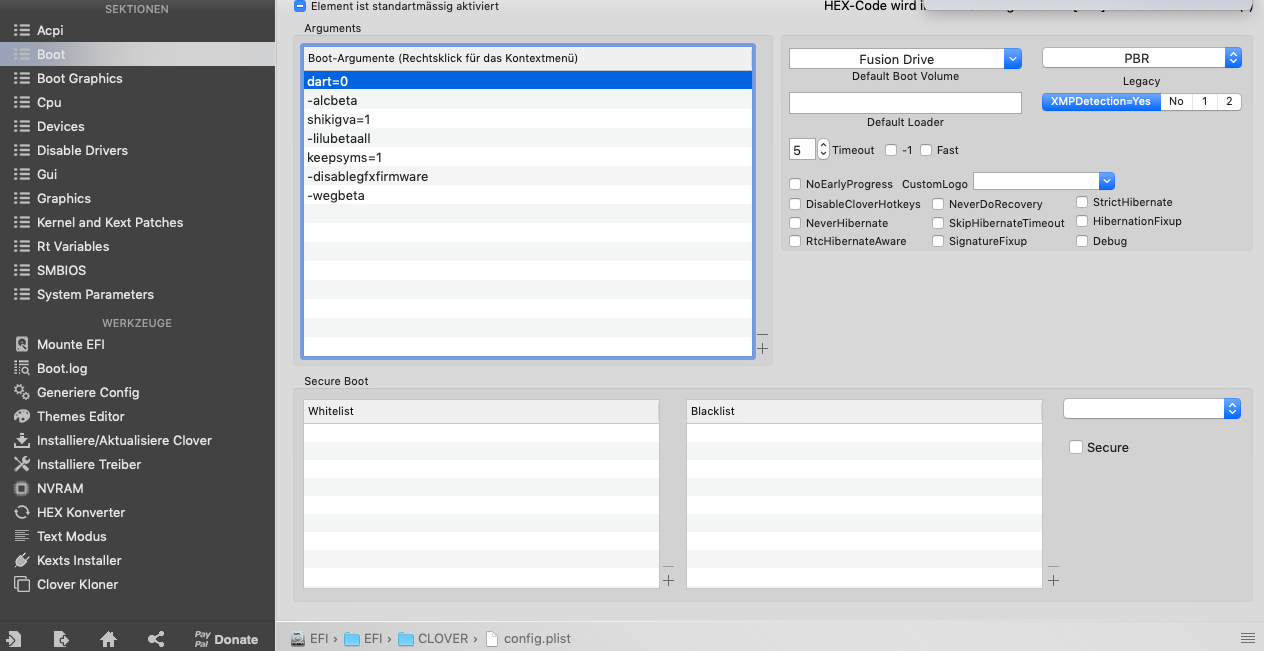Tick the HibernationFixup checkbox
Screen dimensions: 1264x651
pyautogui.click(x=1082, y=221)
